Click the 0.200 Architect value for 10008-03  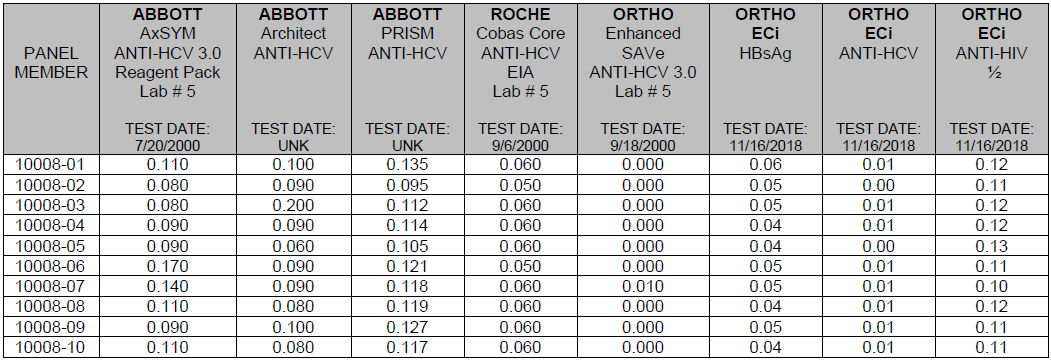click(294, 205)
